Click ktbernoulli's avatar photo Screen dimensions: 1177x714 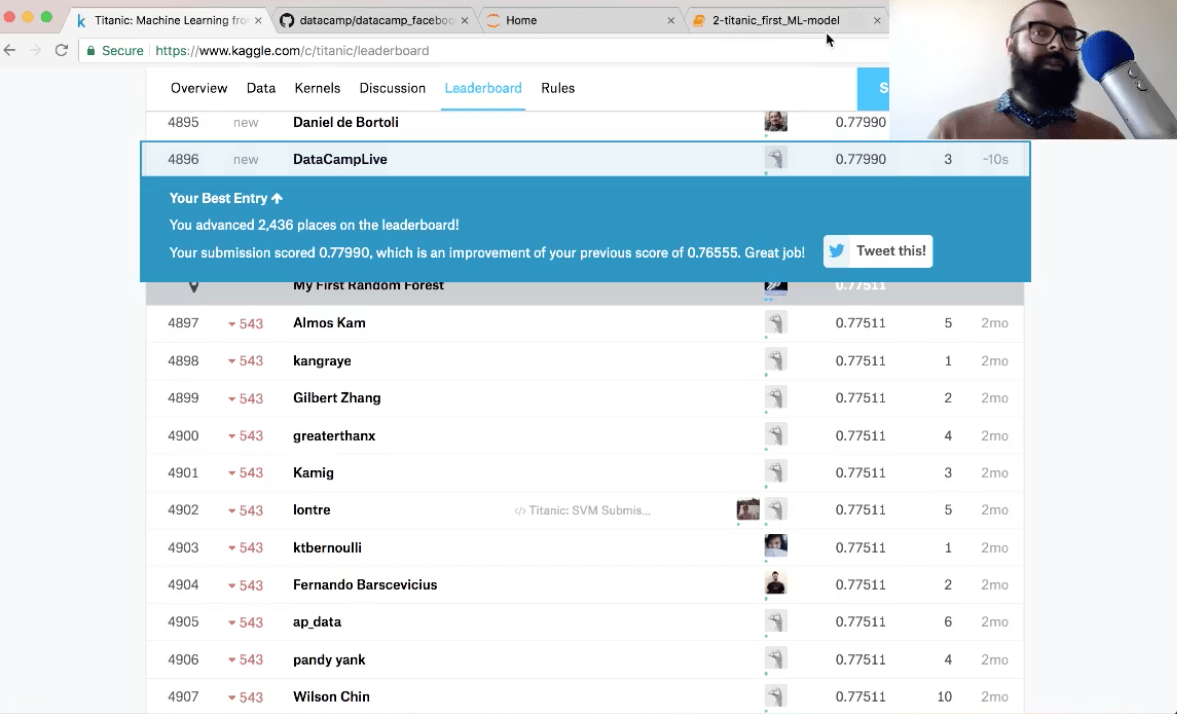[x=775, y=546]
